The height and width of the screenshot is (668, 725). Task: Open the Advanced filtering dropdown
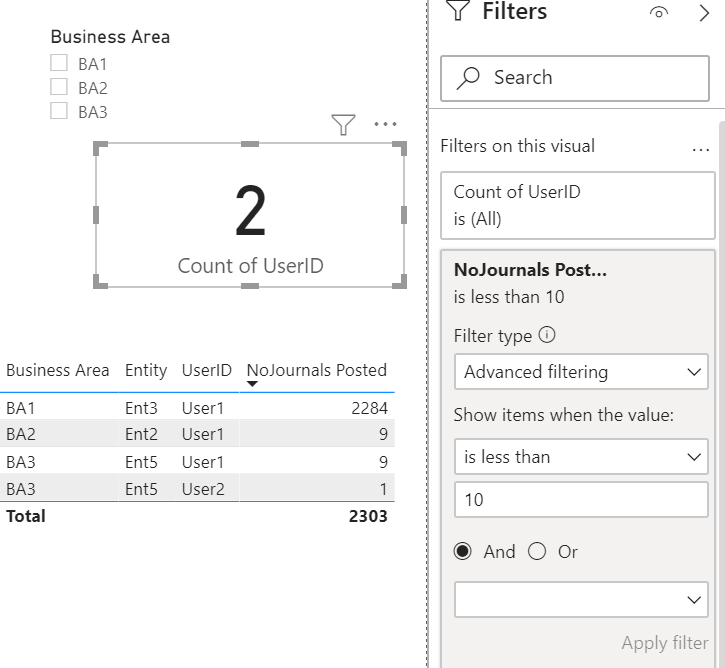coord(581,372)
